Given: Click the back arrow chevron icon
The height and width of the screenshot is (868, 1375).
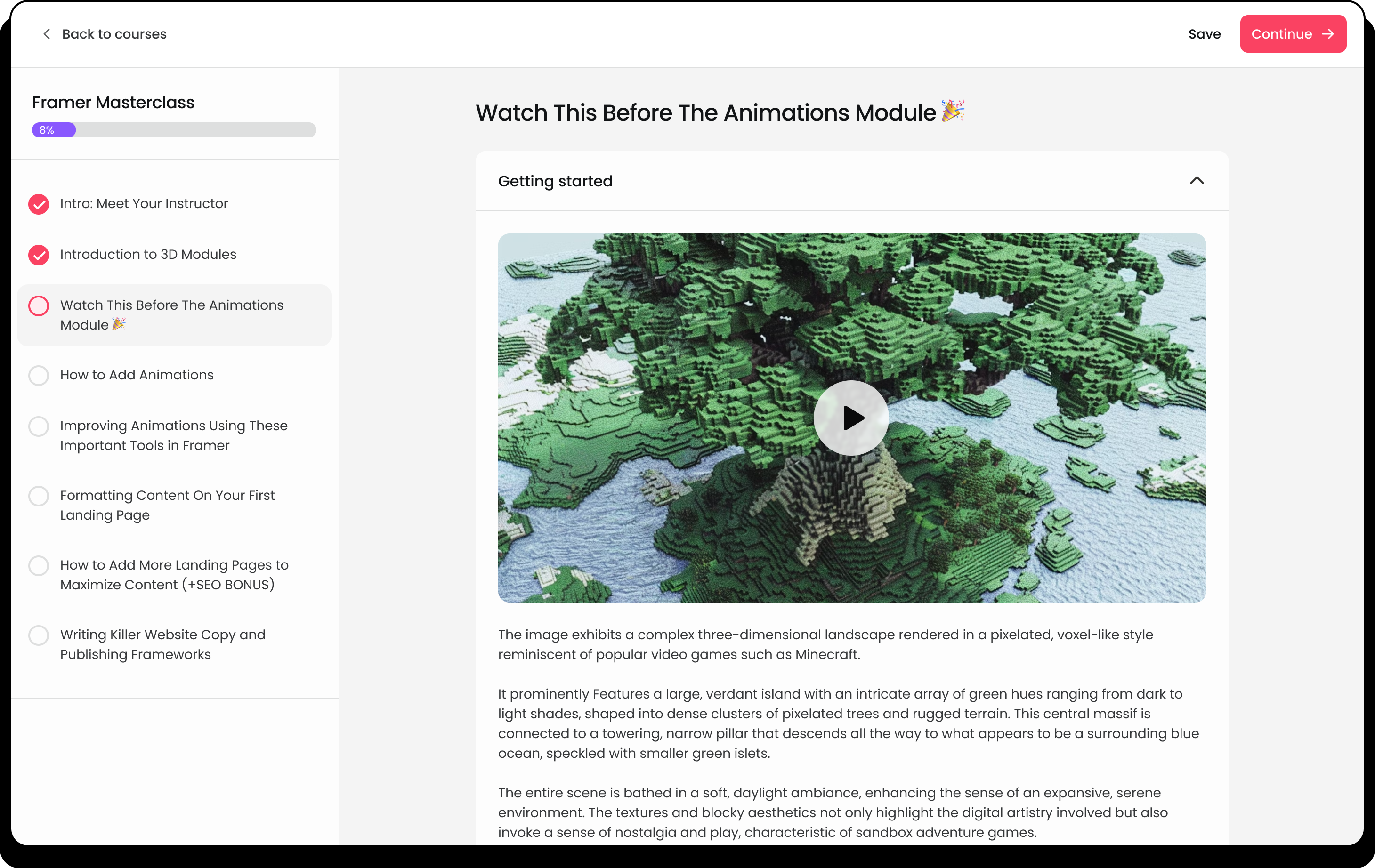Looking at the screenshot, I should [x=47, y=34].
